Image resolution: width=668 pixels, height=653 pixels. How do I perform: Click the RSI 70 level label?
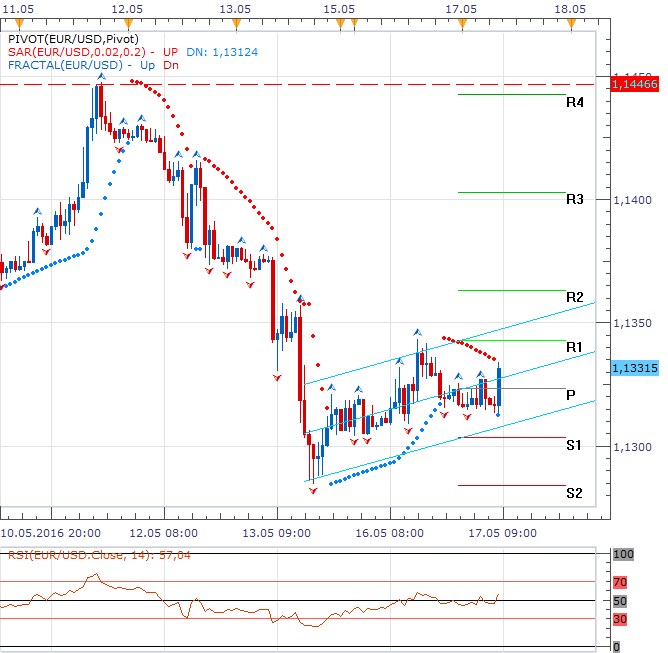pos(620,582)
